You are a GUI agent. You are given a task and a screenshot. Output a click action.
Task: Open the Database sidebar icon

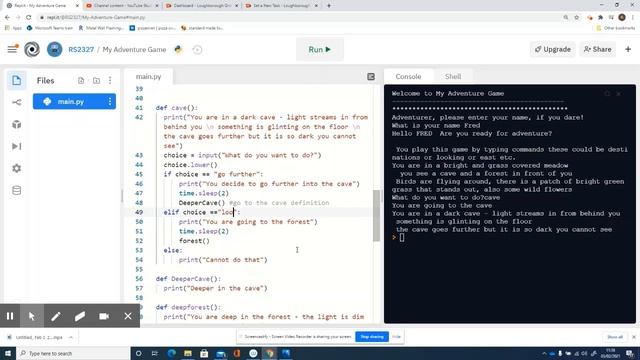click(x=16, y=190)
